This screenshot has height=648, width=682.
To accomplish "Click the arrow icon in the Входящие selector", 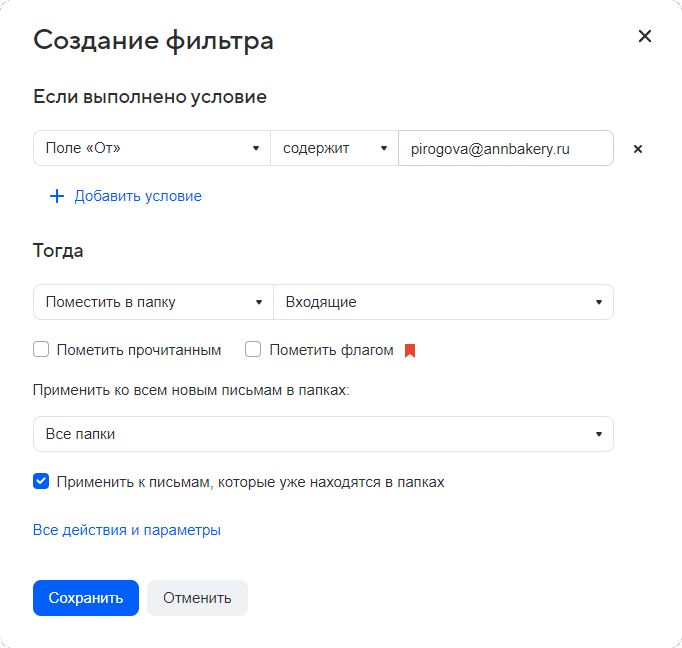I will coord(598,302).
